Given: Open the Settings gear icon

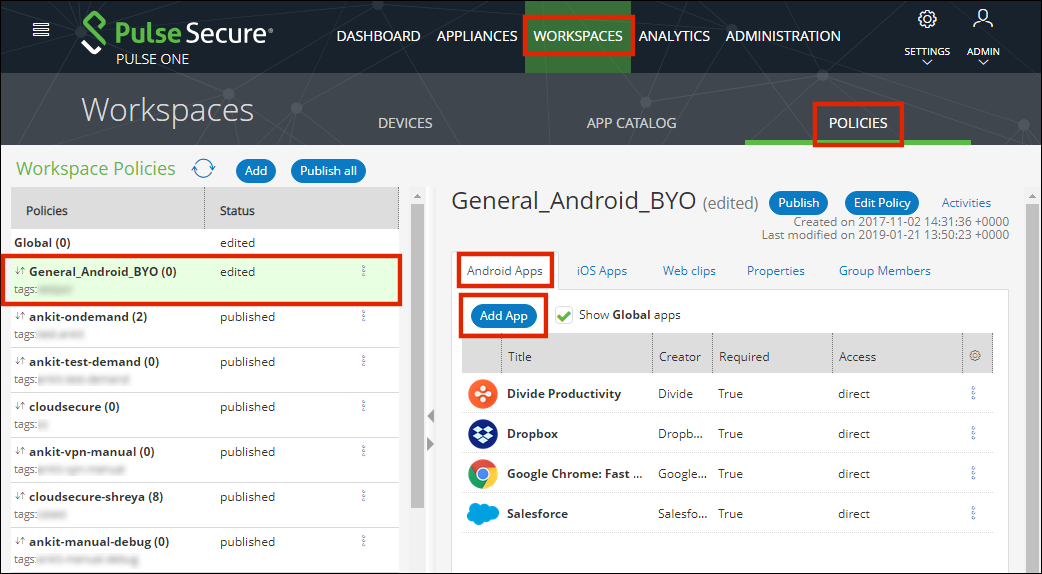Looking at the screenshot, I should tap(926, 19).
